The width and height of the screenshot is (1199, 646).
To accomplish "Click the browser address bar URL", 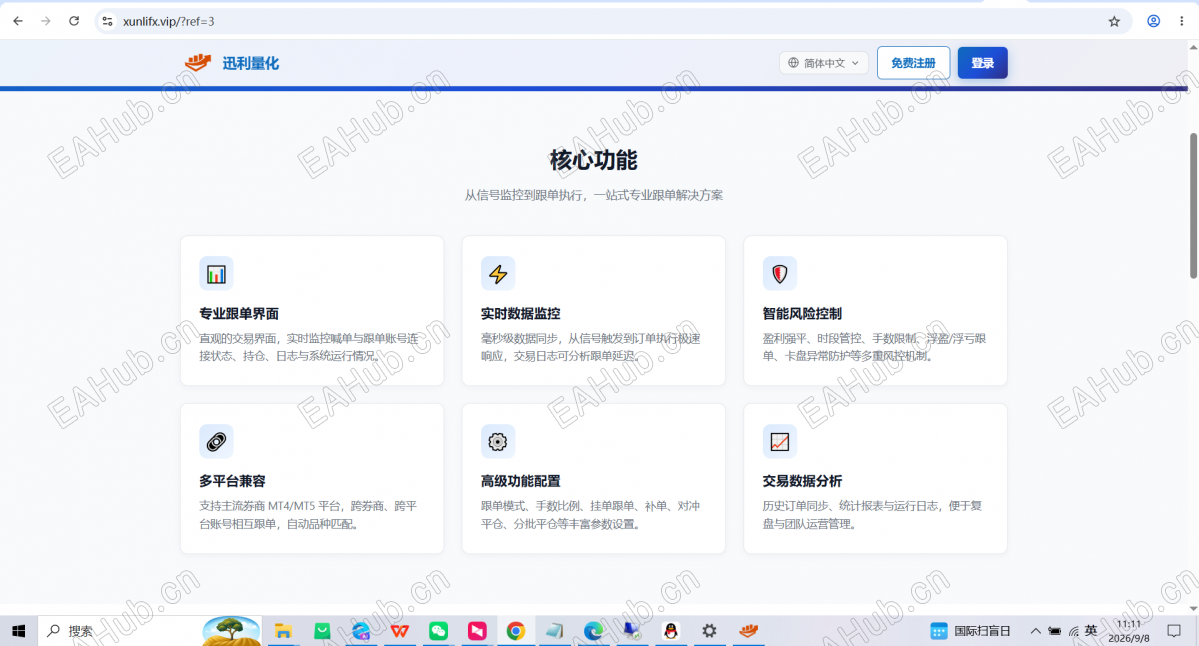I will tap(169, 21).
